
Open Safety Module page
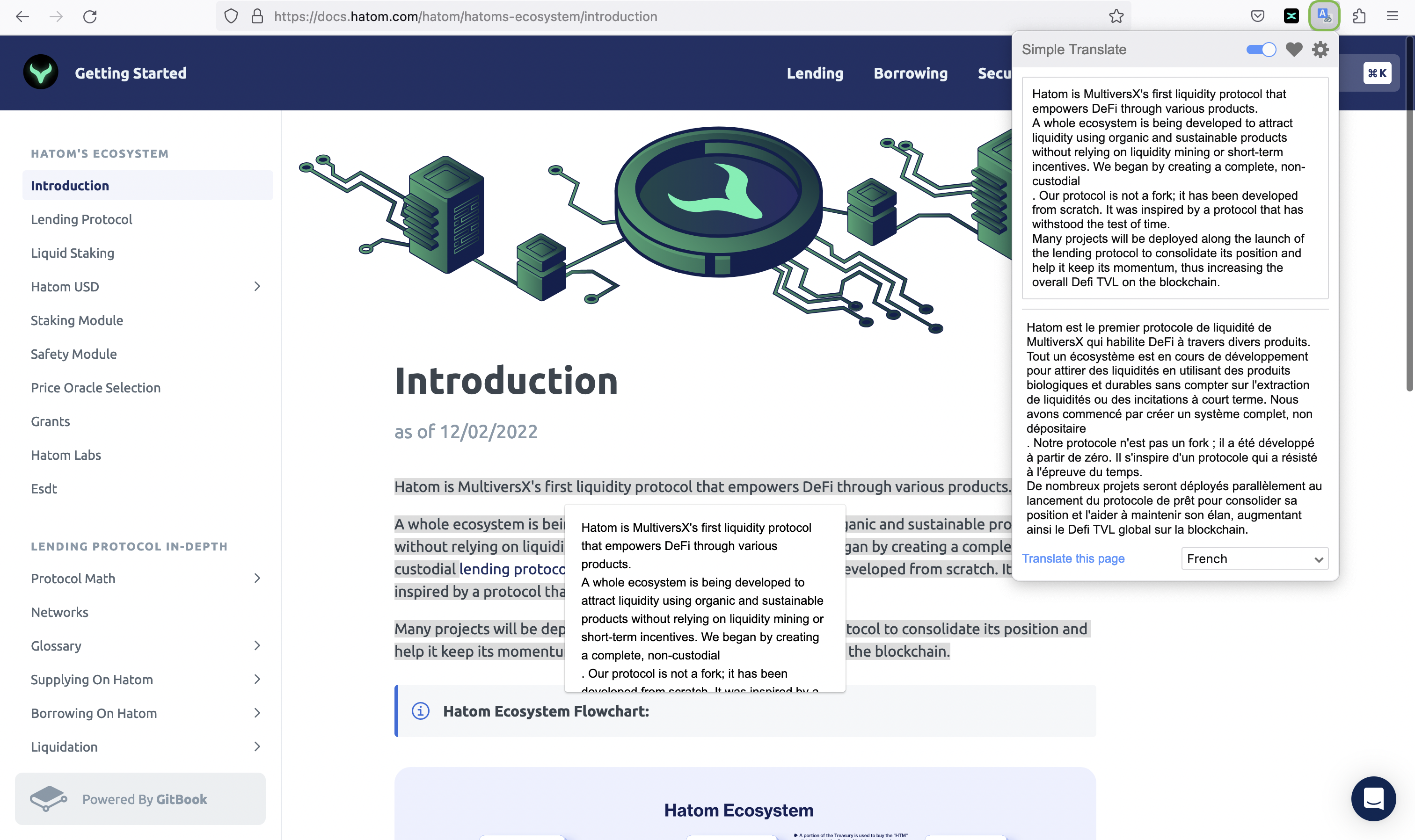click(x=73, y=354)
